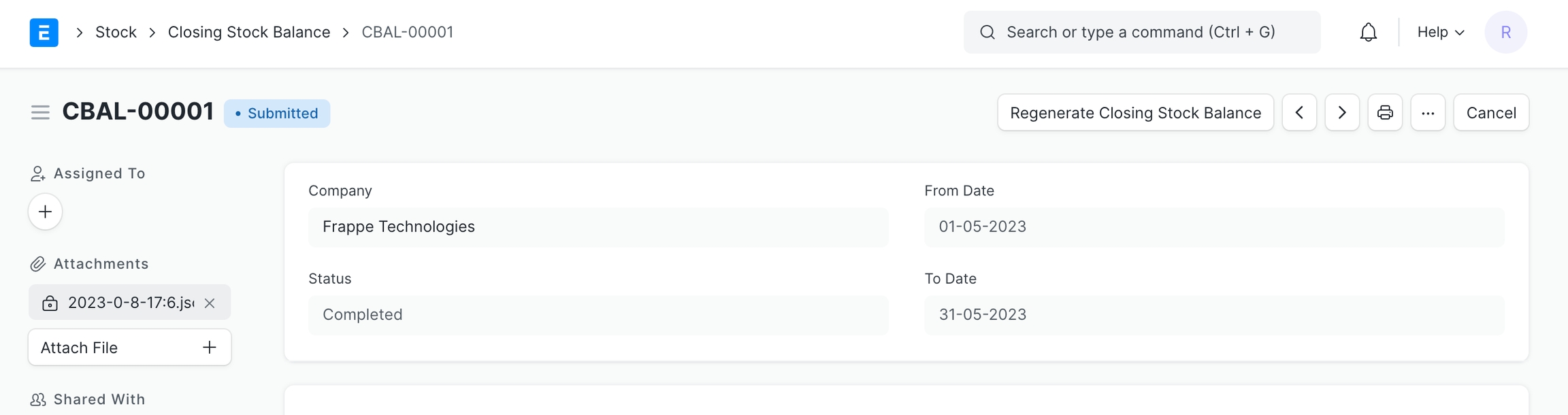This screenshot has height=415, width=1568.
Task: Click Regenerate Closing Stock Balance button
Action: pyautogui.click(x=1135, y=112)
